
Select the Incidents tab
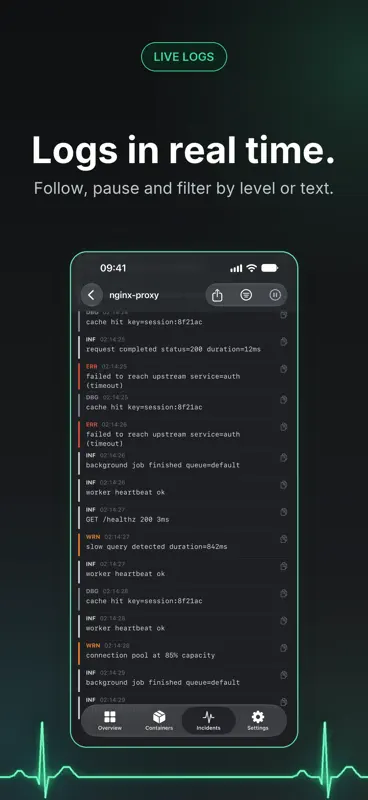pyautogui.click(x=208, y=721)
